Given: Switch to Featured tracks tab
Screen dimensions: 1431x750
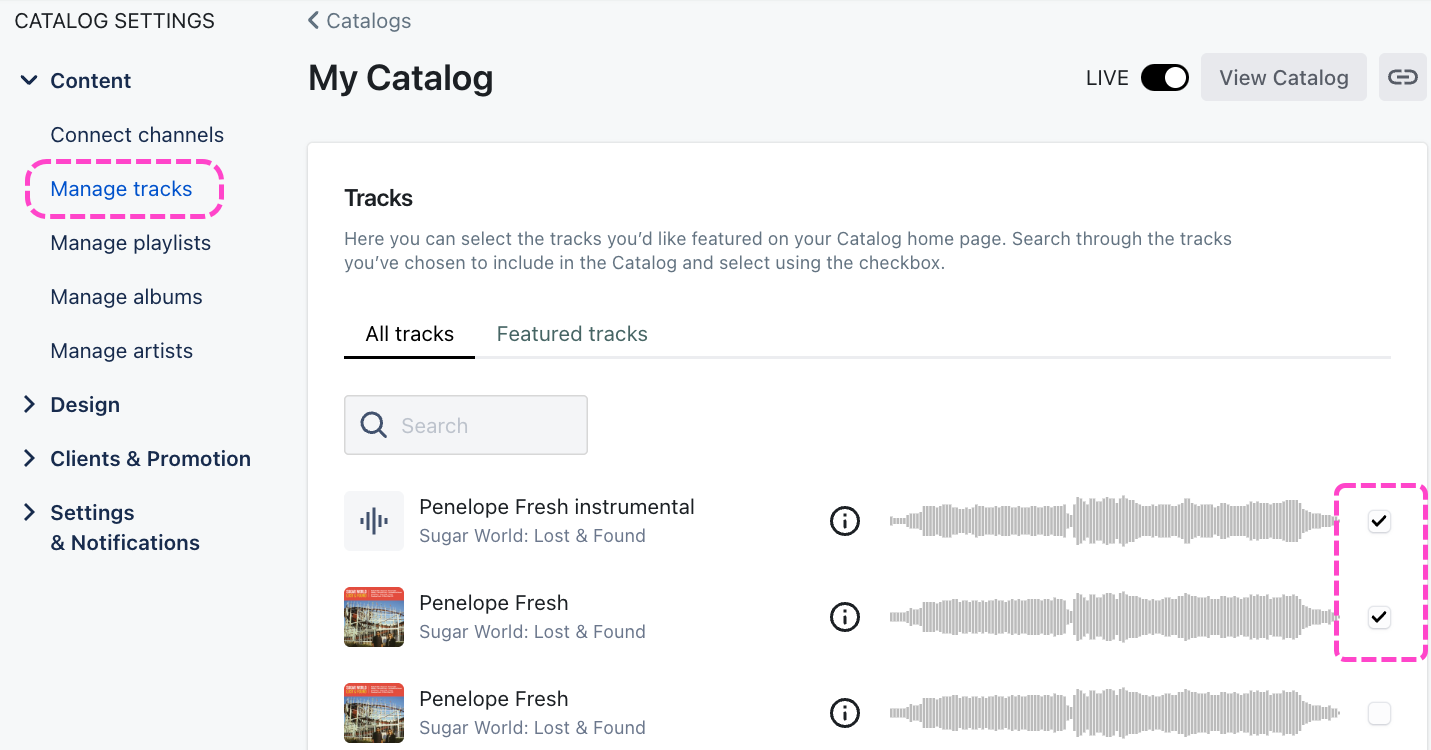Looking at the screenshot, I should 572,334.
